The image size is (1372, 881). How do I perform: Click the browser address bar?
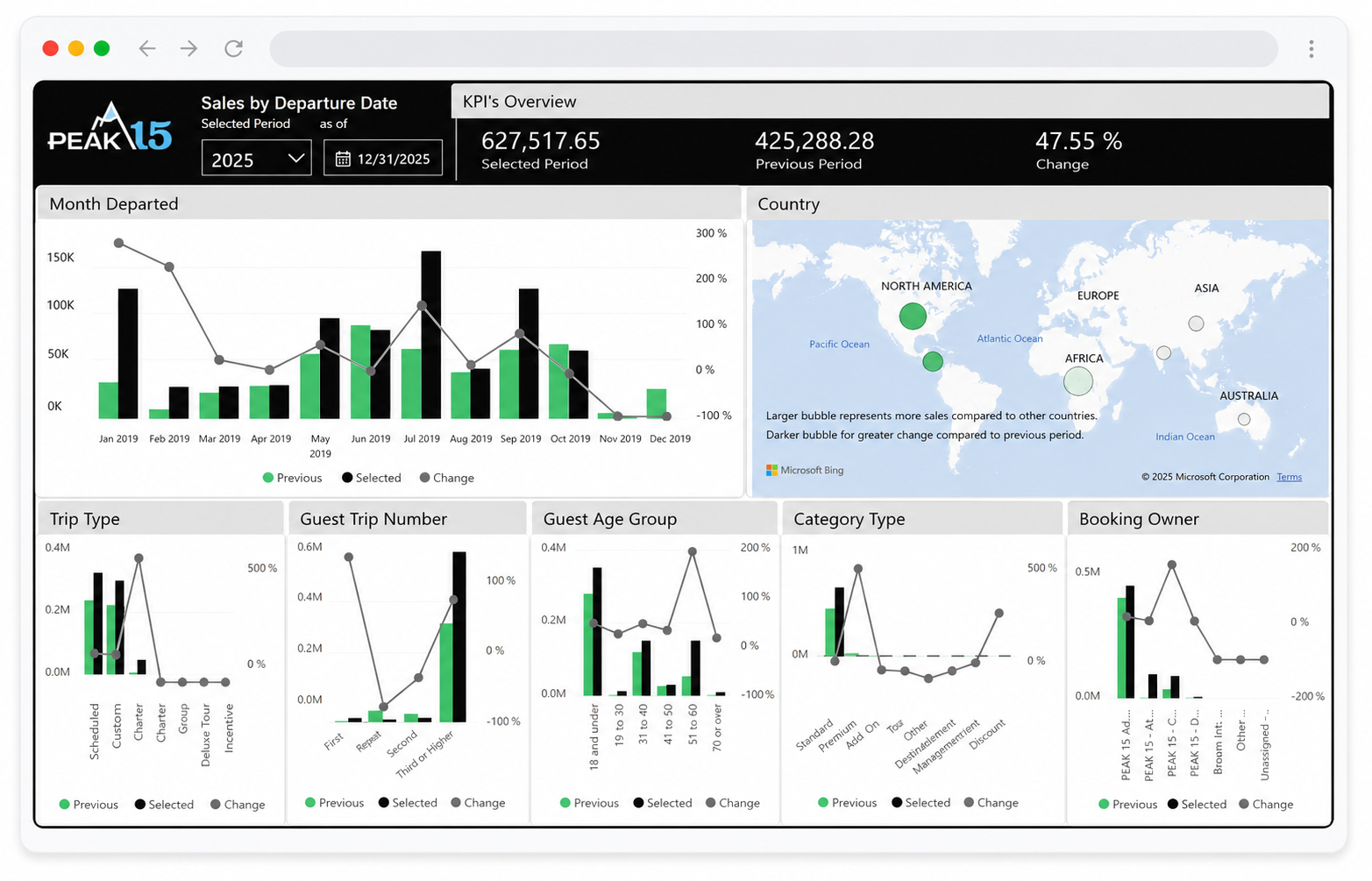click(773, 49)
